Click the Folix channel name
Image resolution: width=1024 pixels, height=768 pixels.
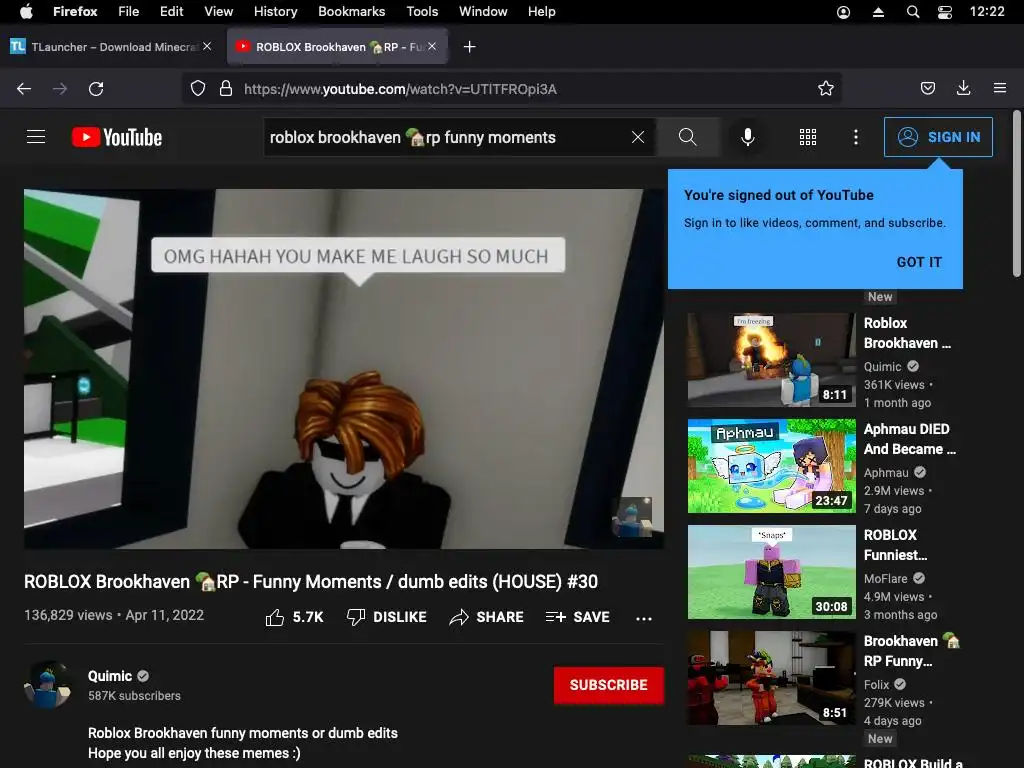tap(876, 684)
